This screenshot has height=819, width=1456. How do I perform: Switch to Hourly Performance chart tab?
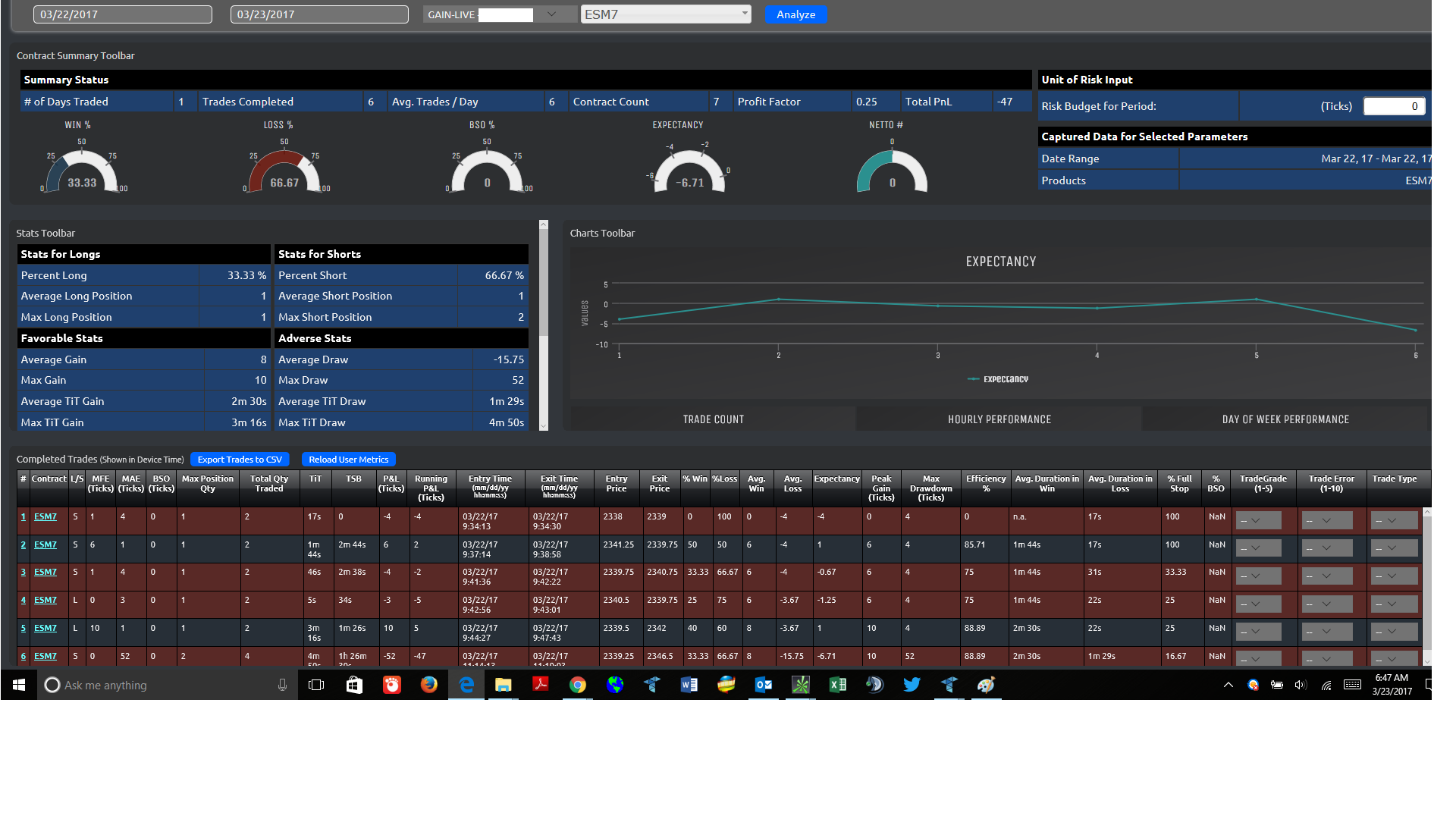click(999, 419)
